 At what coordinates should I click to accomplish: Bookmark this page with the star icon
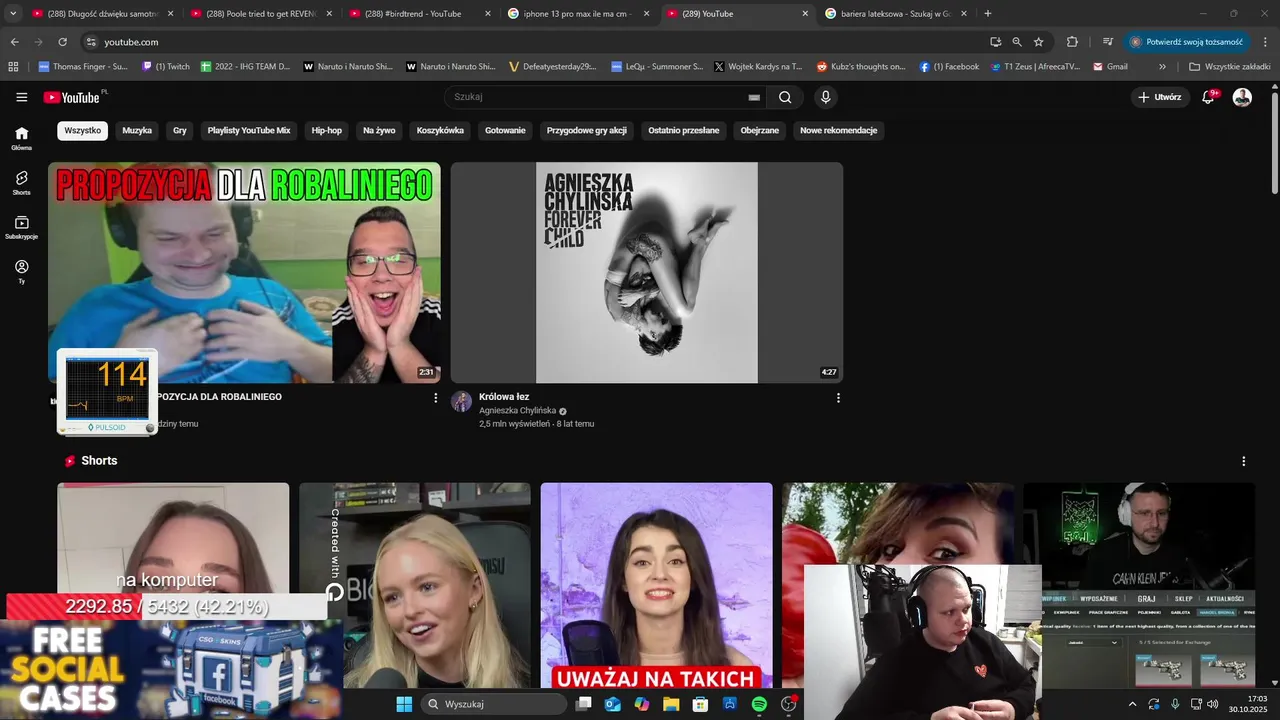pos(1039,42)
